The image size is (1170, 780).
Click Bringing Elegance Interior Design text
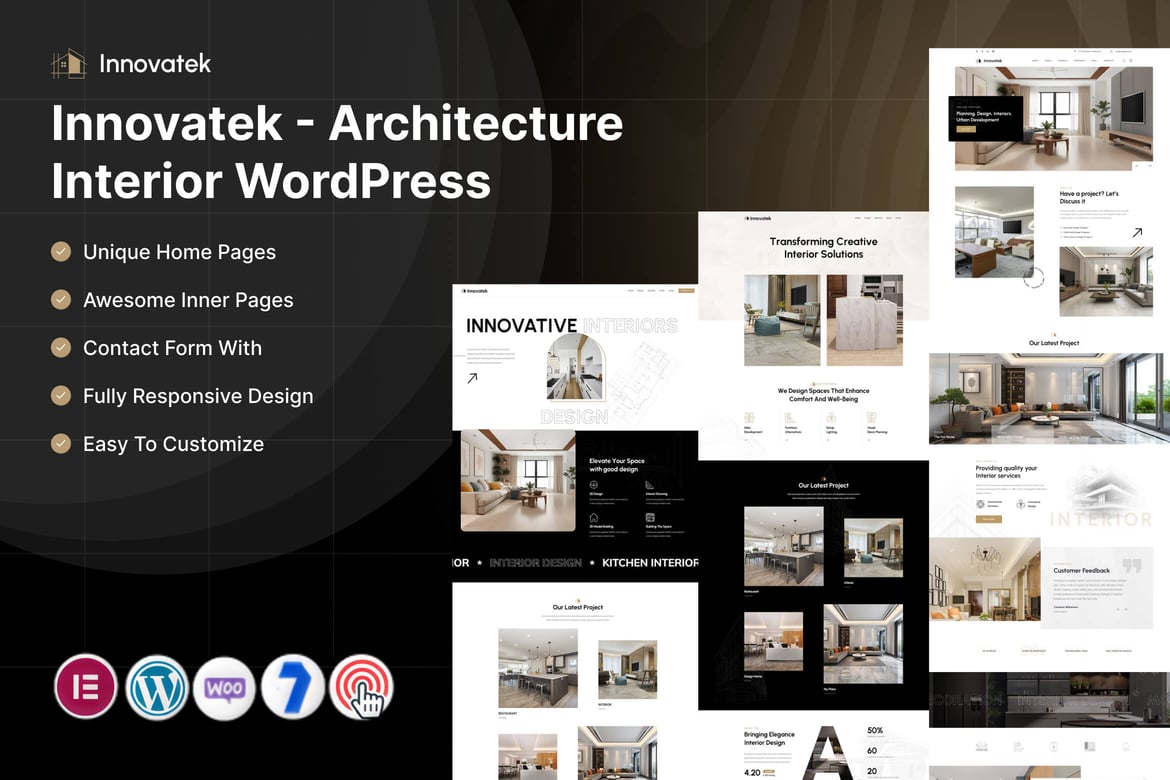(x=769, y=738)
